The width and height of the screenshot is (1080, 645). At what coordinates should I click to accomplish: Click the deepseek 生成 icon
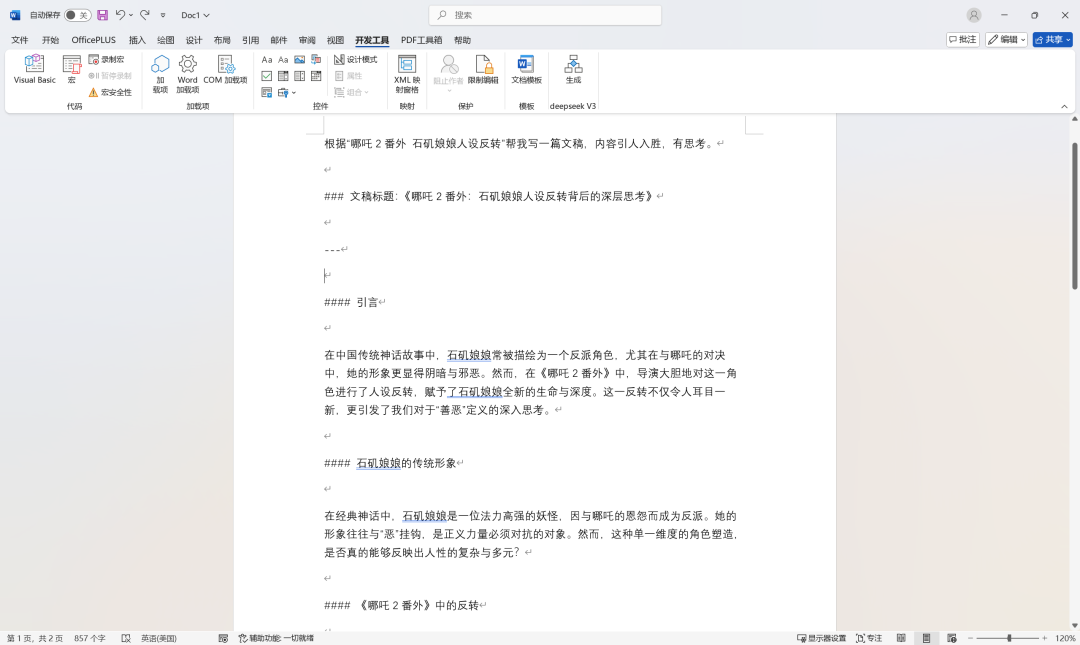click(573, 69)
